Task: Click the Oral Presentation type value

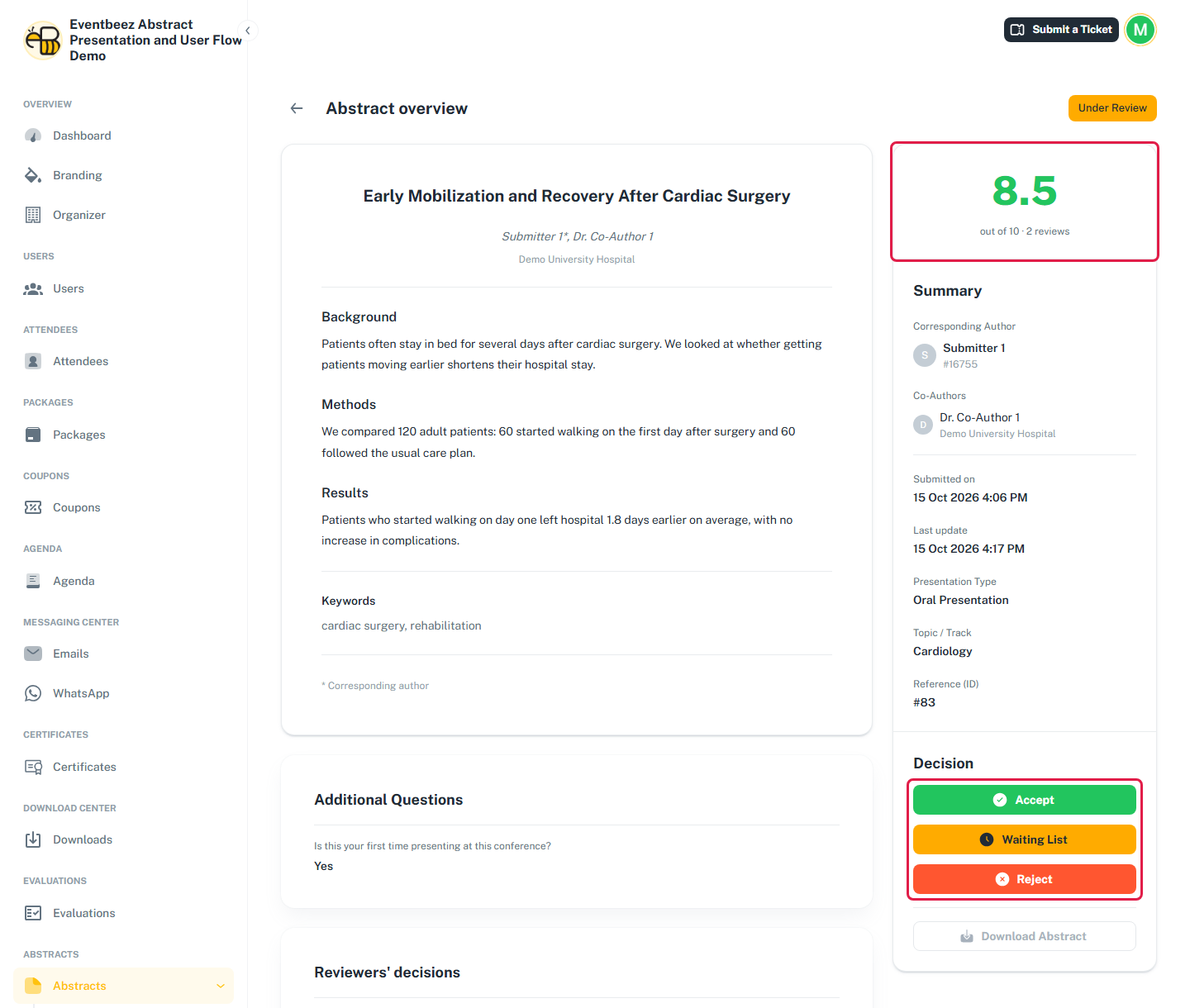Action: [961, 600]
